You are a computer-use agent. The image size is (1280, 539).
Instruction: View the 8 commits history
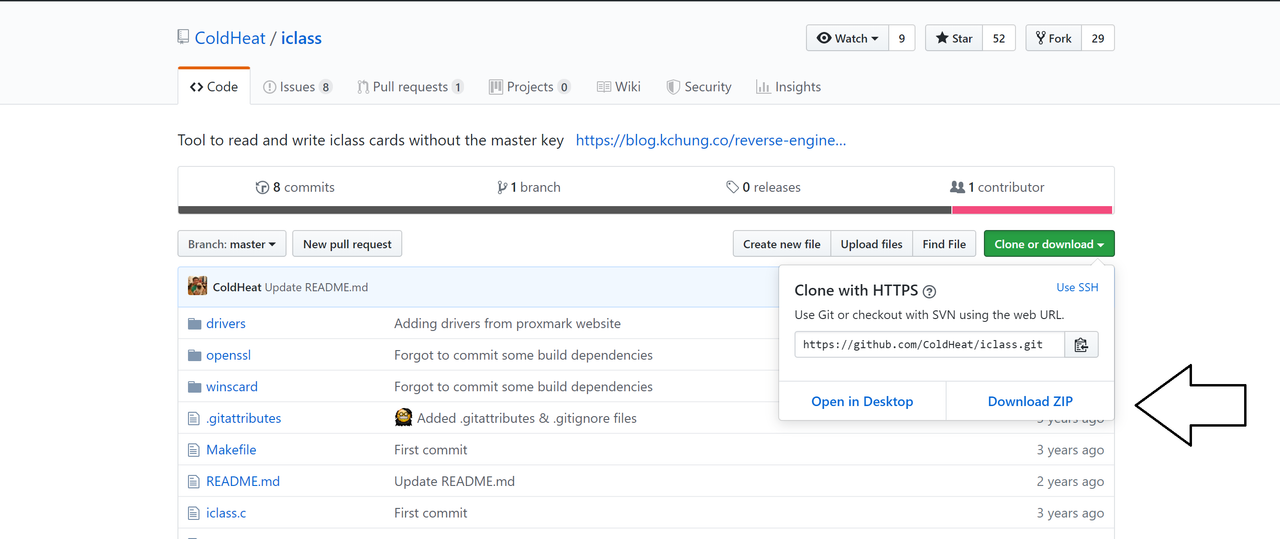click(295, 187)
